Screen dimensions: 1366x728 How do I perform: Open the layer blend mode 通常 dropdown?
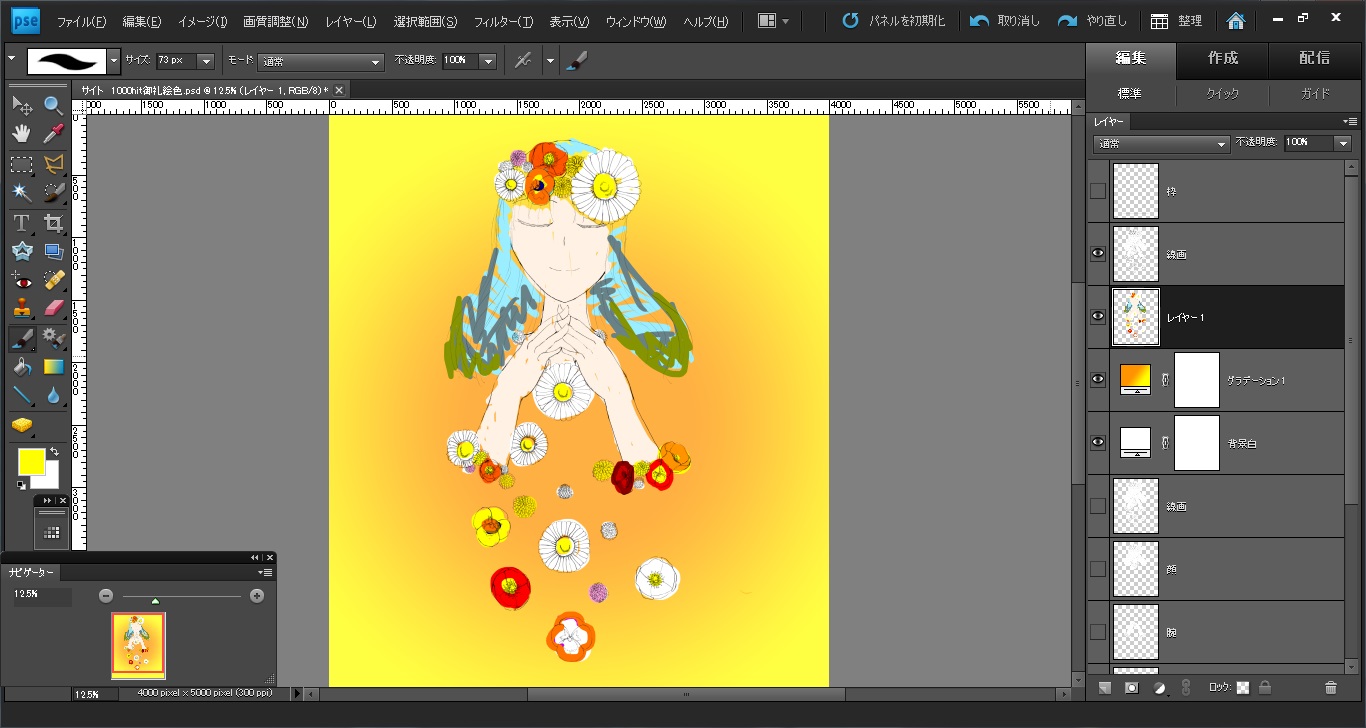[1162, 144]
